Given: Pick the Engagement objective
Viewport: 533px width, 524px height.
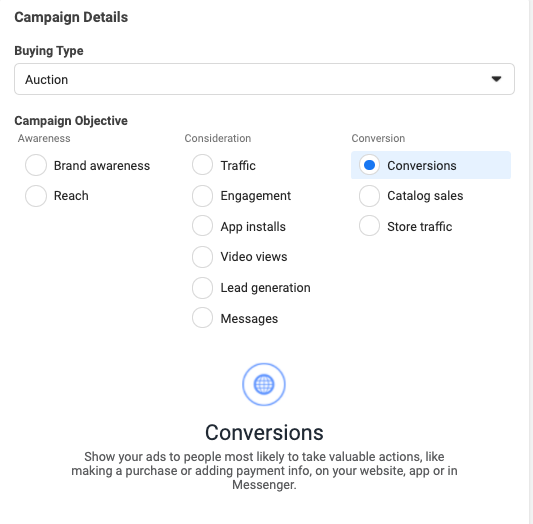Looking at the screenshot, I should pyautogui.click(x=202, y=196).
